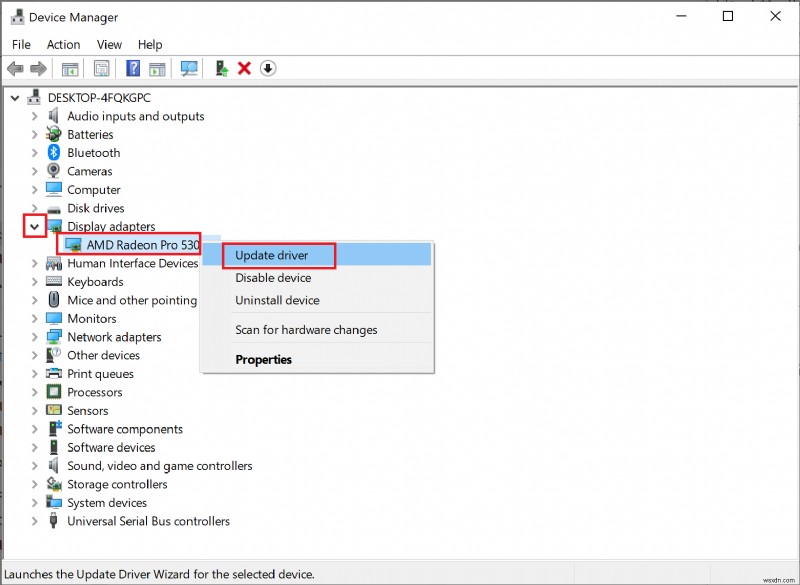This screenshot has height=585, width=800.
Task: Expand the Other devices category
Action: (x=34, y=355)
